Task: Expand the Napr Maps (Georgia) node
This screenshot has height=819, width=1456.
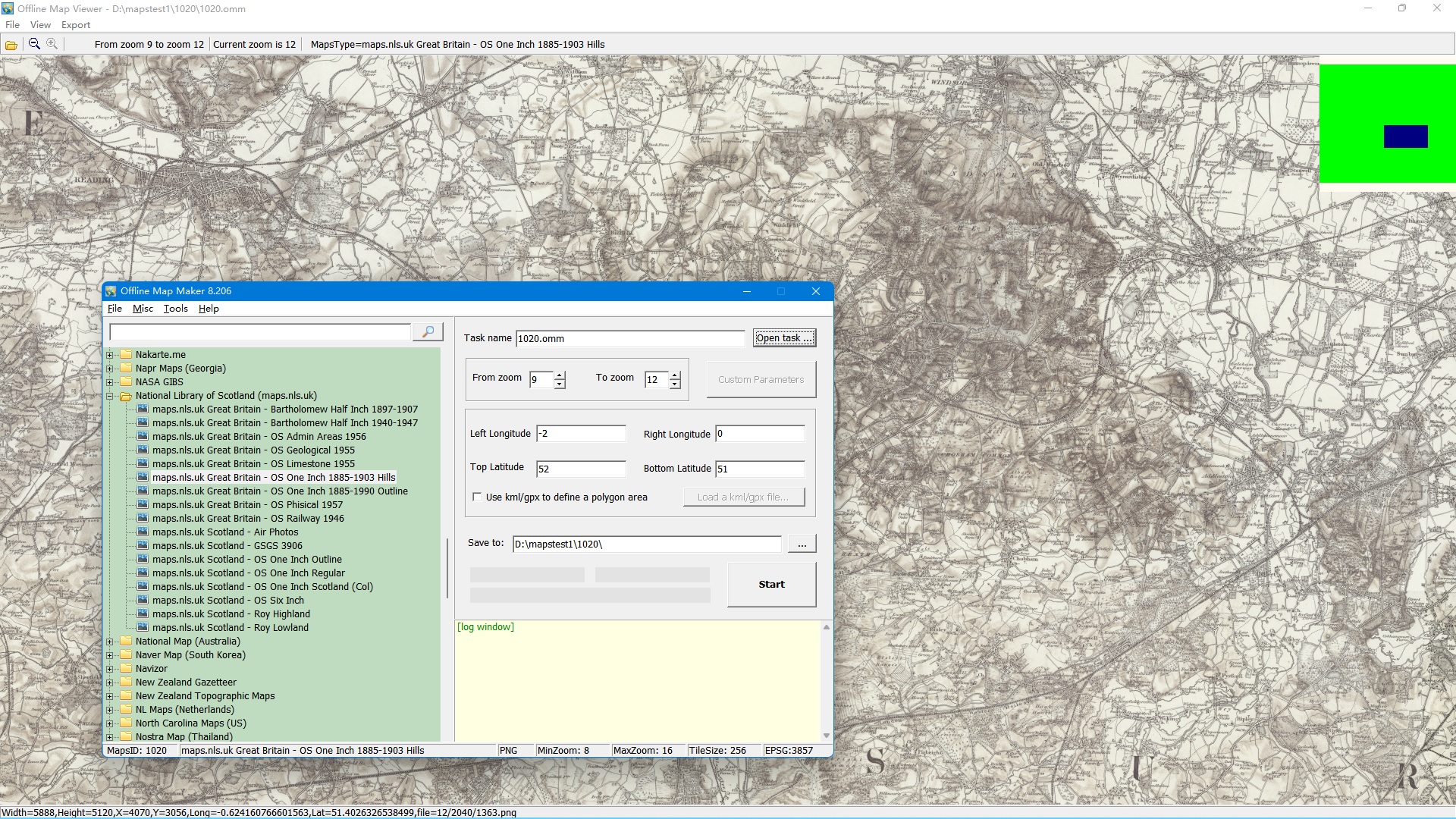Action: [x=110, y=368]
